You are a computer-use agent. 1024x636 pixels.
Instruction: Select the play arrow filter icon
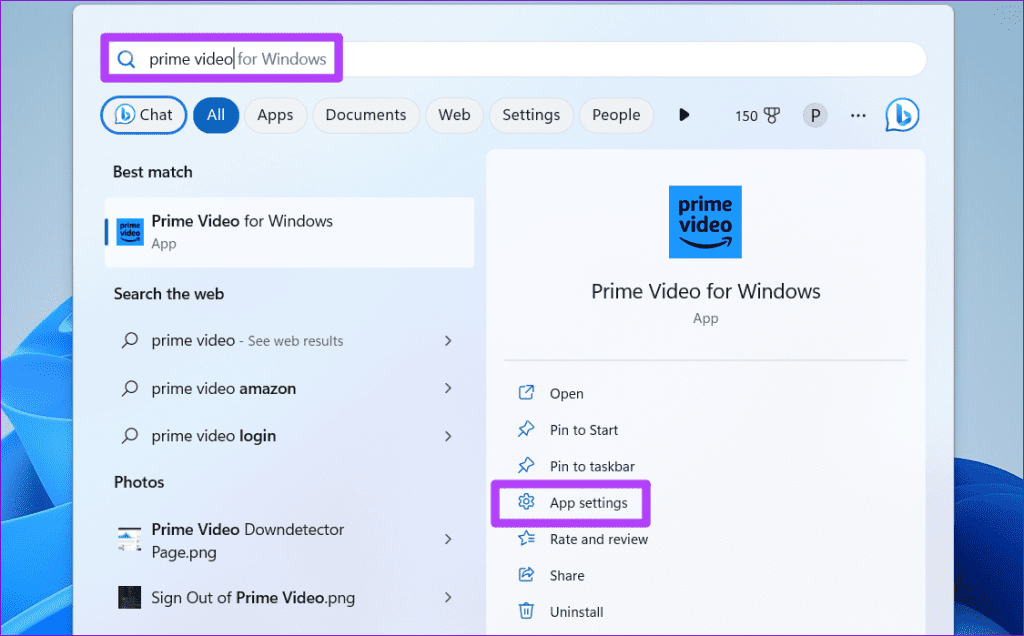coord(684,114)
